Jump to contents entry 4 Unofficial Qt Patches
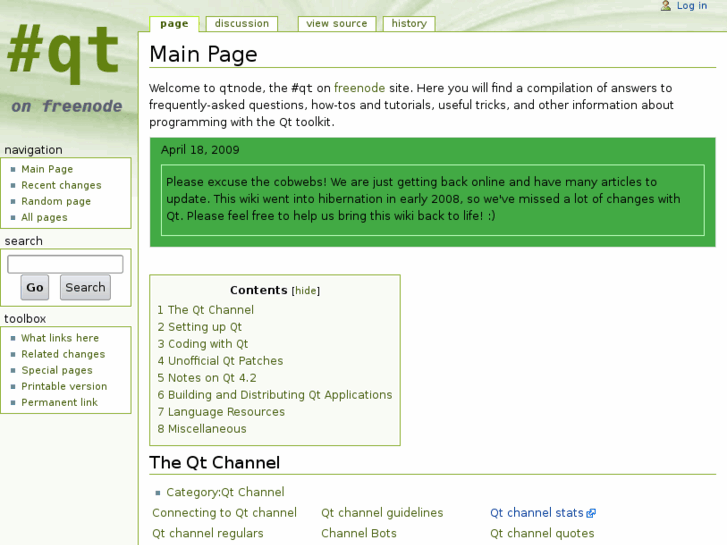Screen dimensions: 727x545 pos(220,361)
